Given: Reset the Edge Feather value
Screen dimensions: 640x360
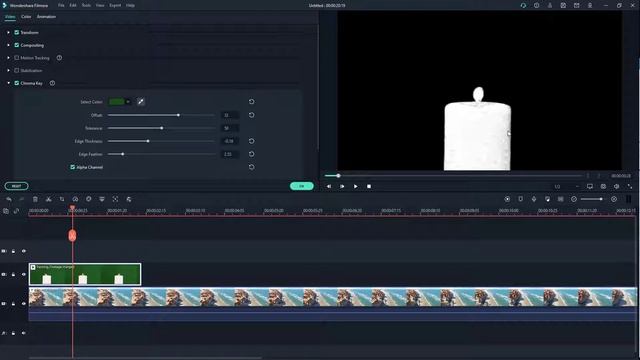Looking at the screenshot, I should click(x=251, y=154).
